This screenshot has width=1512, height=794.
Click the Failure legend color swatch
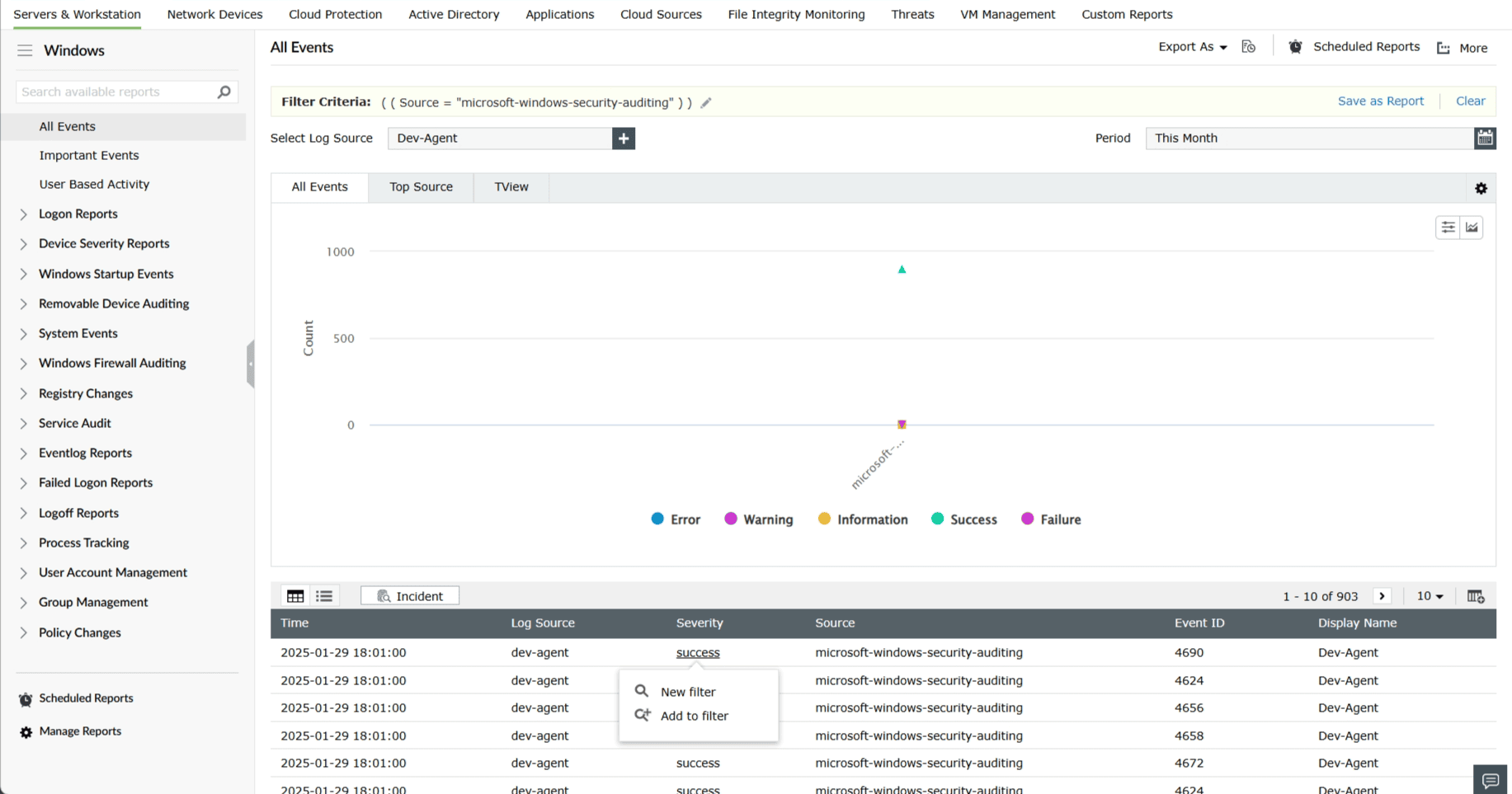pyautogui.click(x=1027, y=519)
